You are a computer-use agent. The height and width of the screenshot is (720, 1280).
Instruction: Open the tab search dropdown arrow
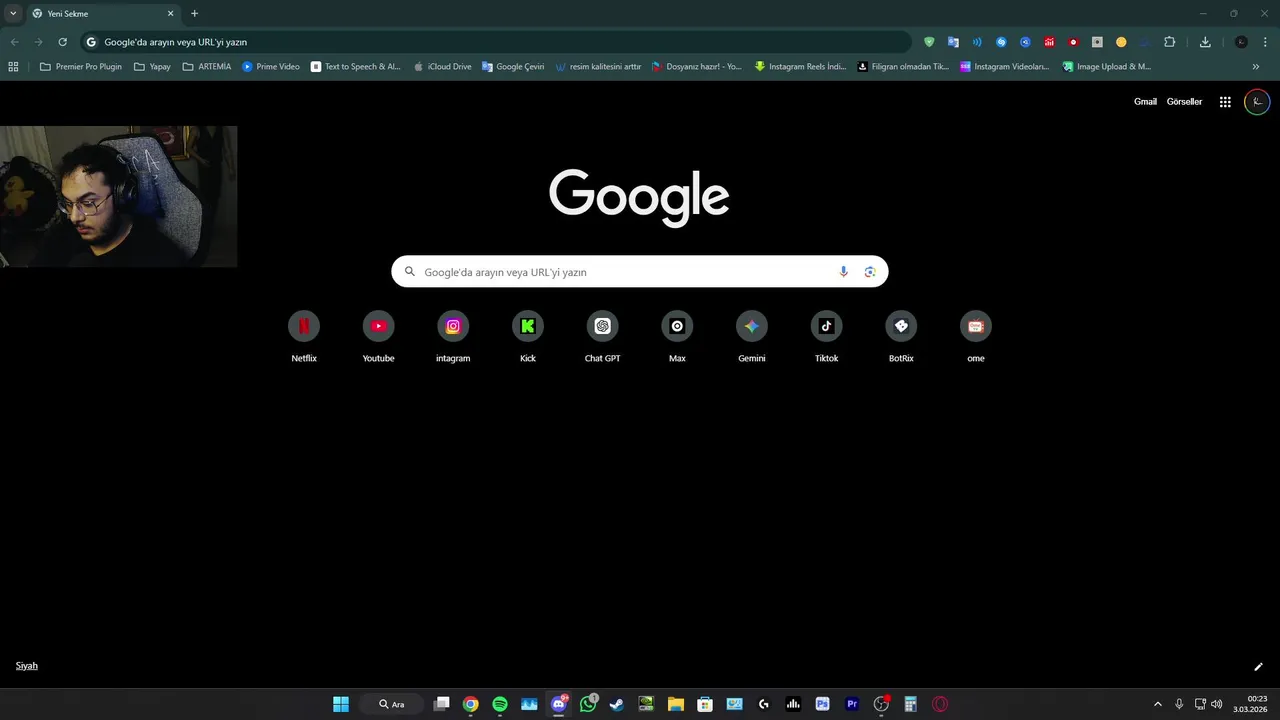click(x=13, y=13)
